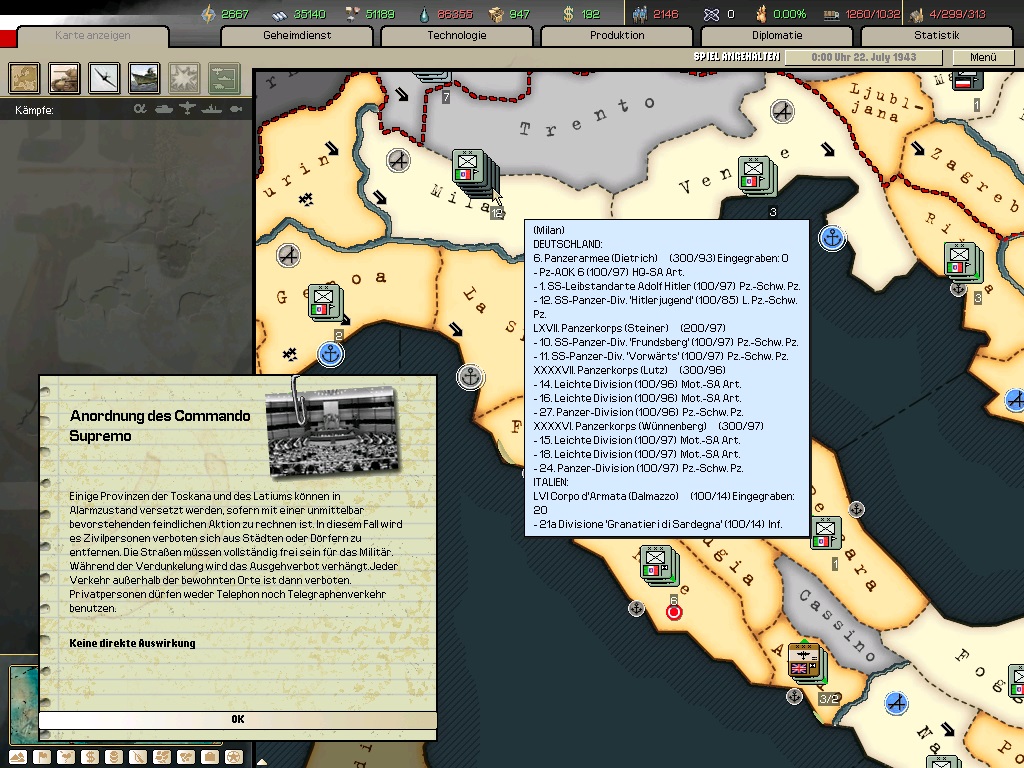This screenshot has width=1024, height=768.
Task: Click the manpower soldiers icon in top bar
Action: [x=639, y=14]
